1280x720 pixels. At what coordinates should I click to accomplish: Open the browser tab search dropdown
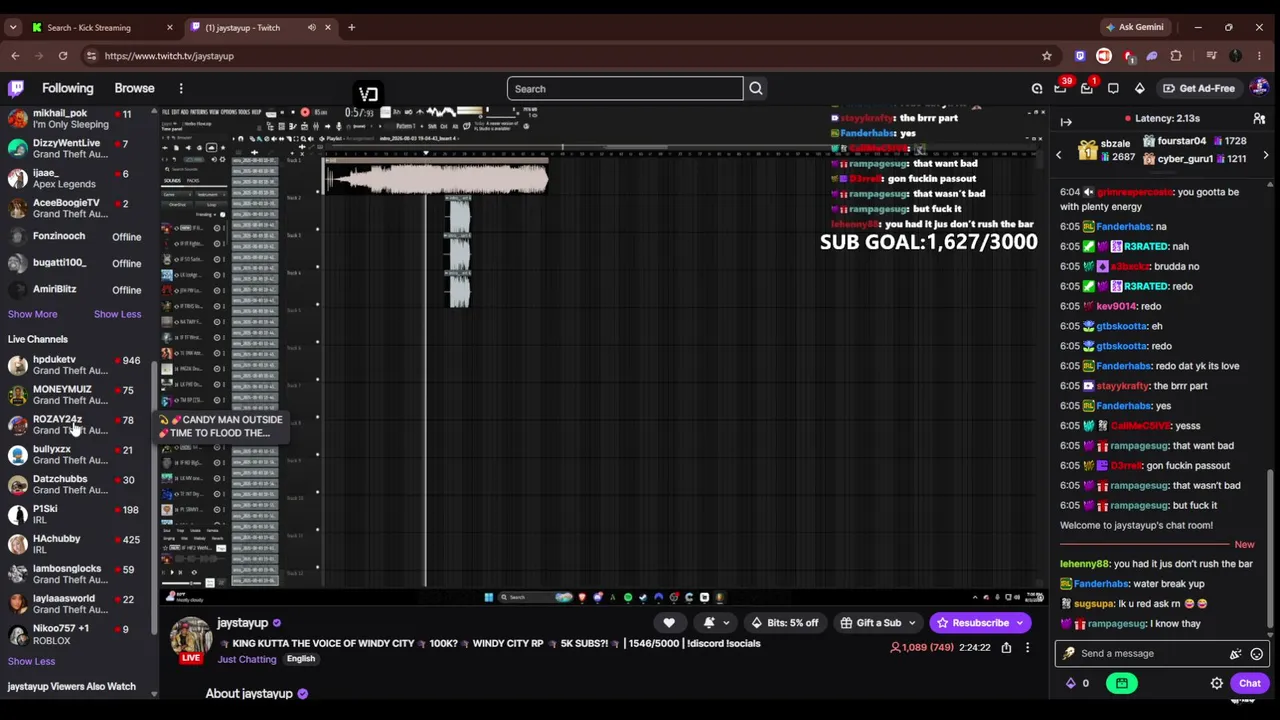(x=13, y=27)
